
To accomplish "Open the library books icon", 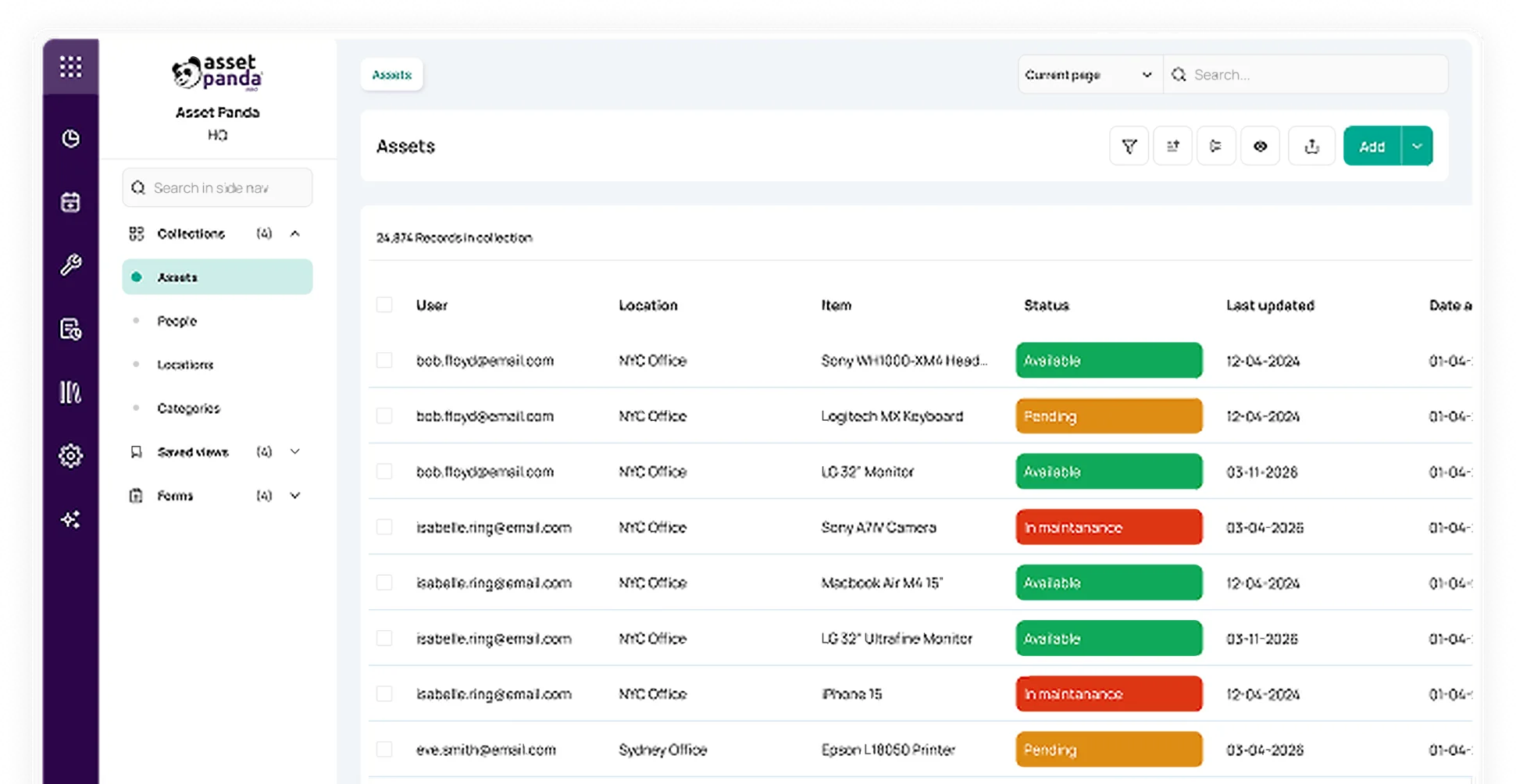I will tap(70, 392).
